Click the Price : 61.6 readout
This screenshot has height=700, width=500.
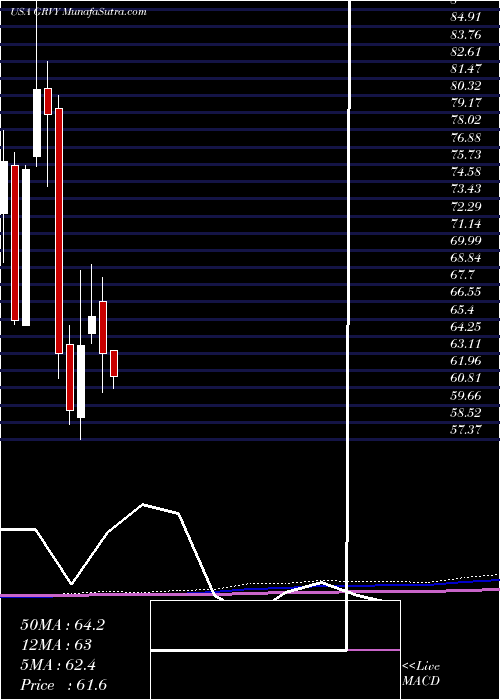coord(63,685)
